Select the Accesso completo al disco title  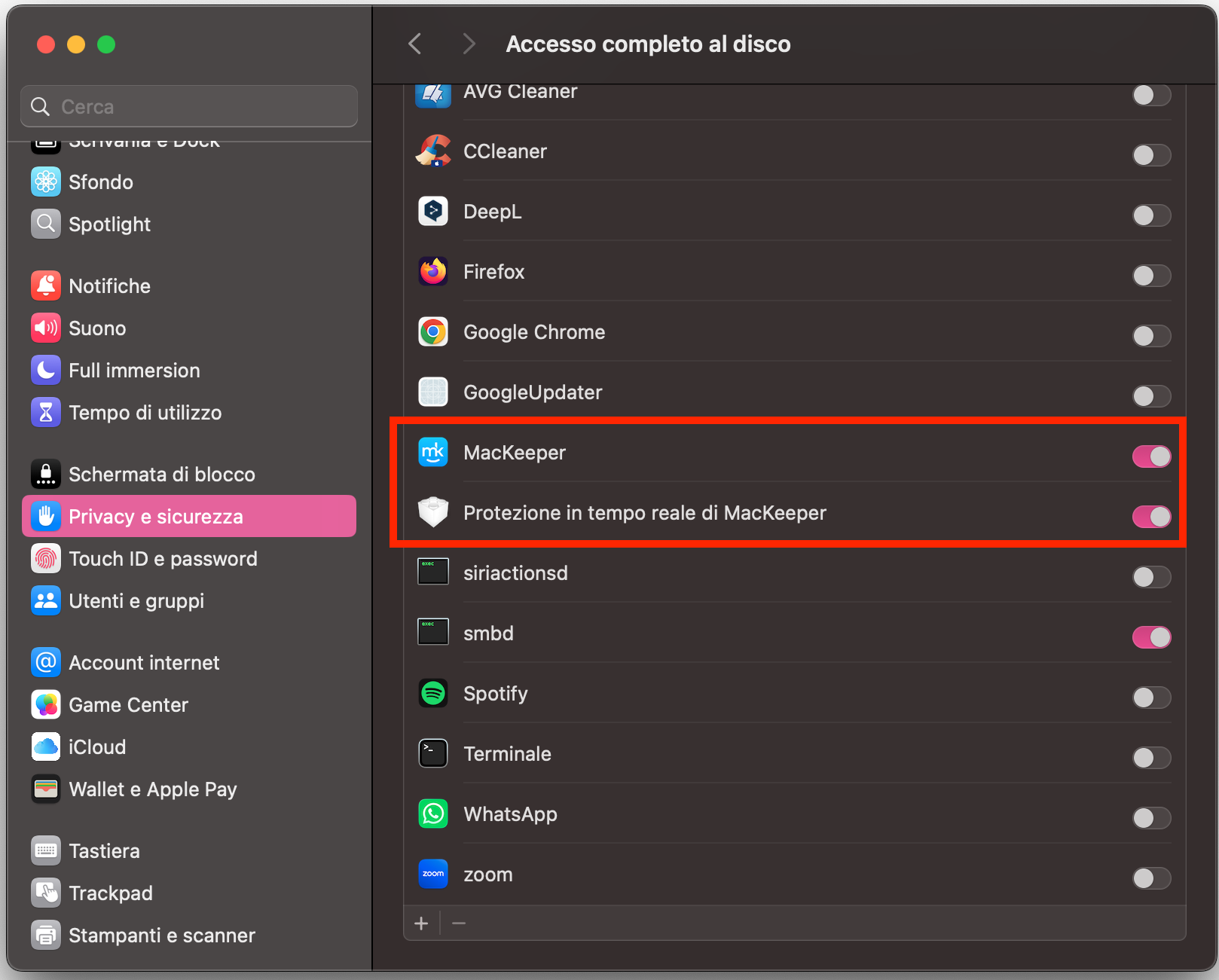648,44
